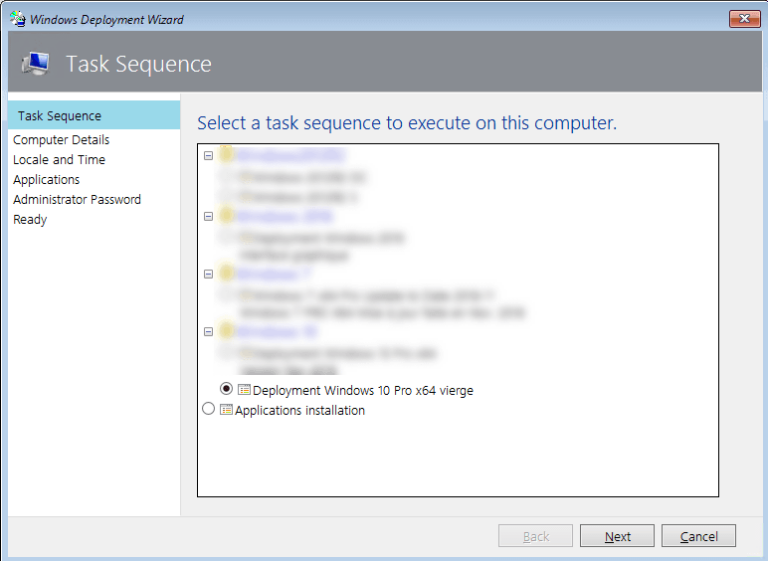Click the first blurred folder icon in tree
This screenshot has width=768, height=561.
point(226,155)
